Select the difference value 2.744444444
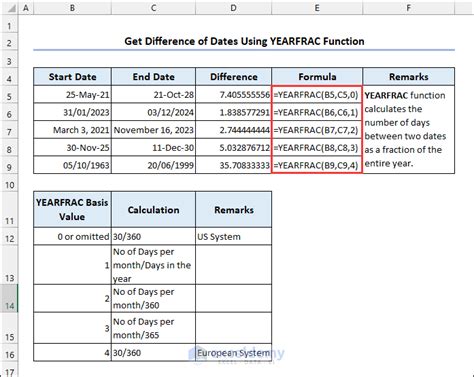The height and width of the screenshot is (377, 474). click(234, 130)
